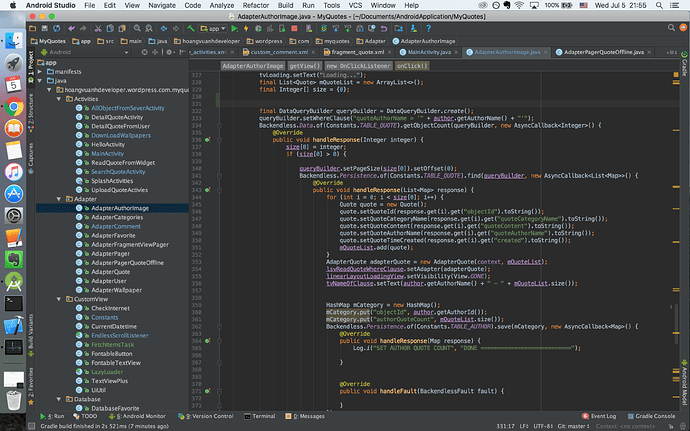Screen dimensions: 690x431
Task: Click the Help question mark icon
Action: (x=428, y=29)
